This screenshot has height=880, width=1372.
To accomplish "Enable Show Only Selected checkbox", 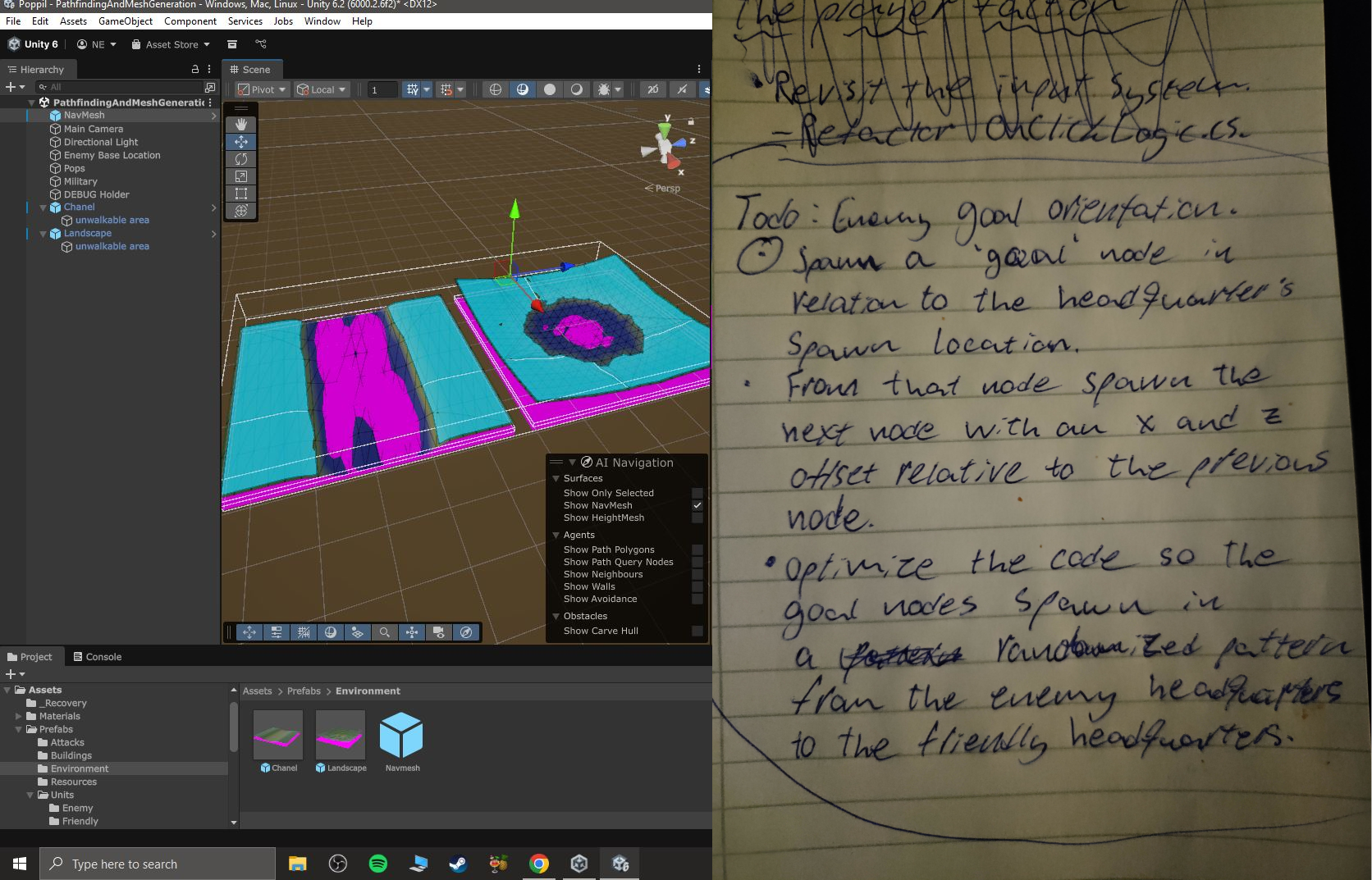I will pos(697,493).
